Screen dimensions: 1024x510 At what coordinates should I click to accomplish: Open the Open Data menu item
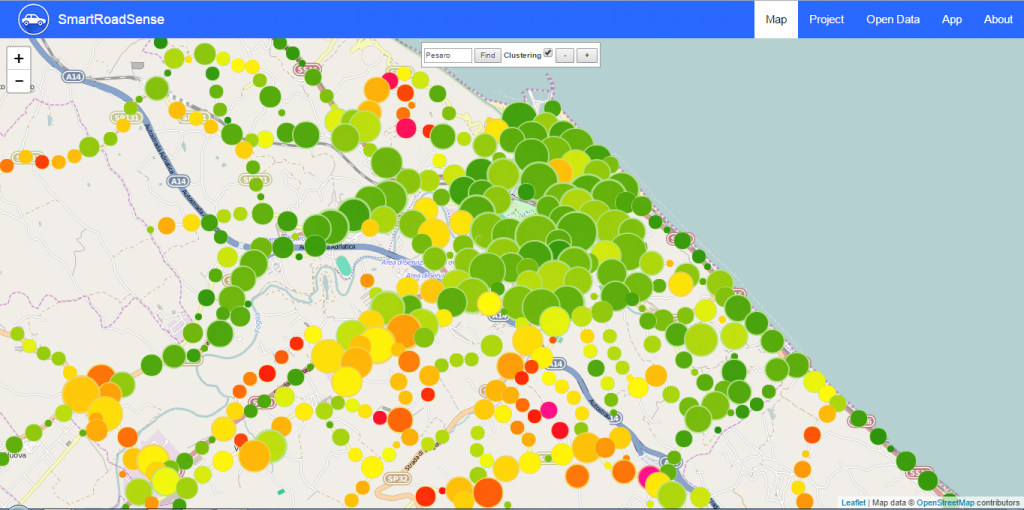[x=893, y=20]
